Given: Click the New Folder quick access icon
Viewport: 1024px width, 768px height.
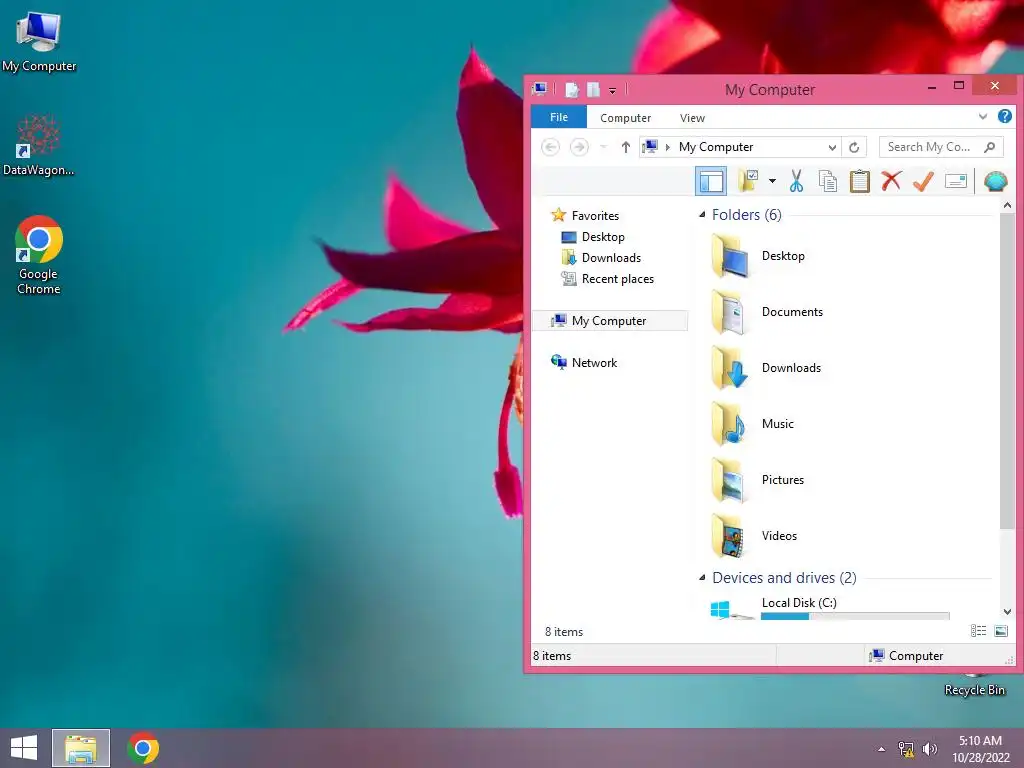Looking at the screenshot, I should (593, 89).
